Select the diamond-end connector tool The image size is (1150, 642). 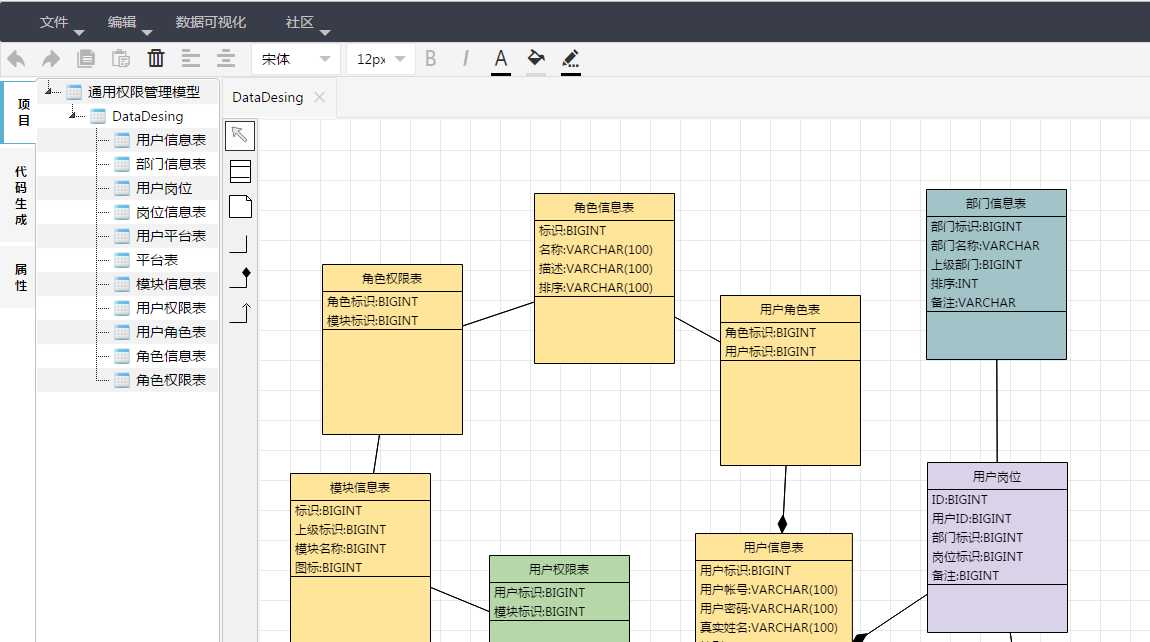click(240, 278)
